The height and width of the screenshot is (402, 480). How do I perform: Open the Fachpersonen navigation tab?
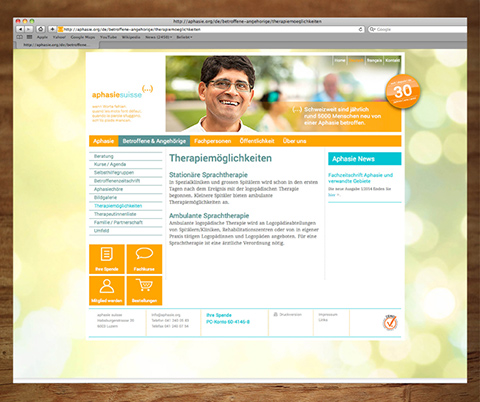point(213,141)
